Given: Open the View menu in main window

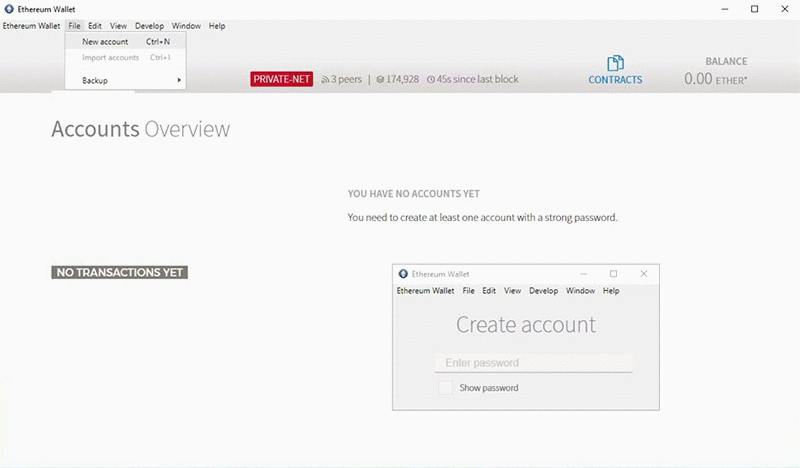Looking at the screenshot, I should (118, 26).
